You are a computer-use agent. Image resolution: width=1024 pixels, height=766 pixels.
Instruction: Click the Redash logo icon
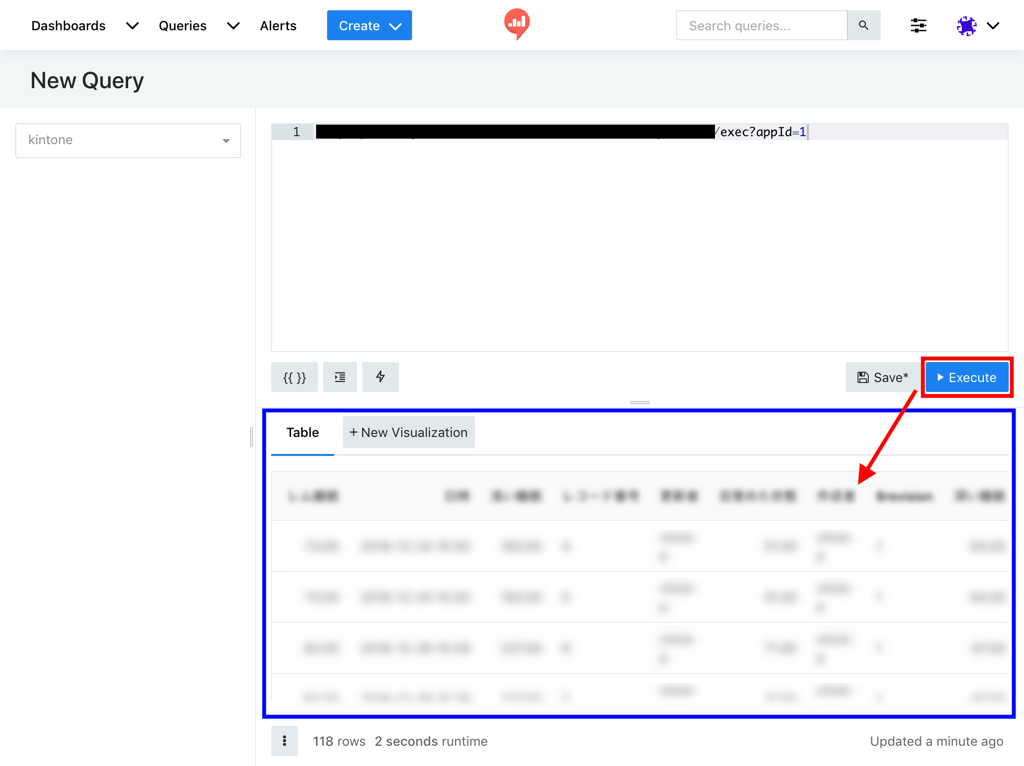pyautogui.click(x=516, y=24)
